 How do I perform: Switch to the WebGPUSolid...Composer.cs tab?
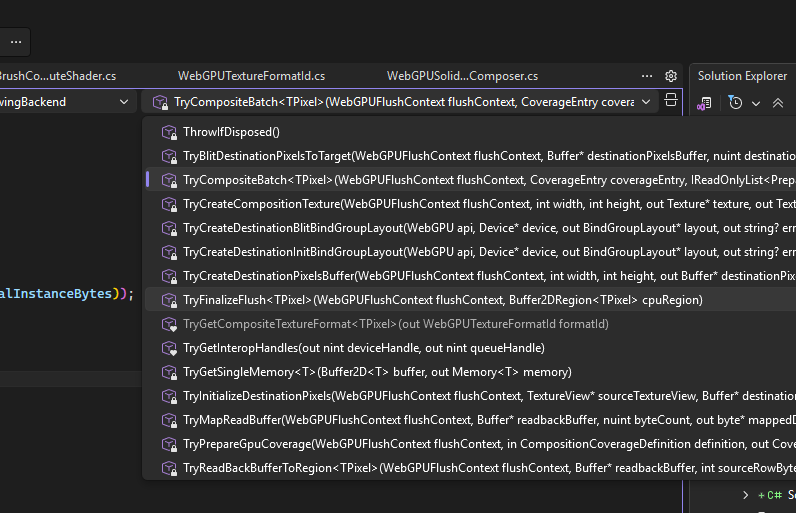coord(462,76)
